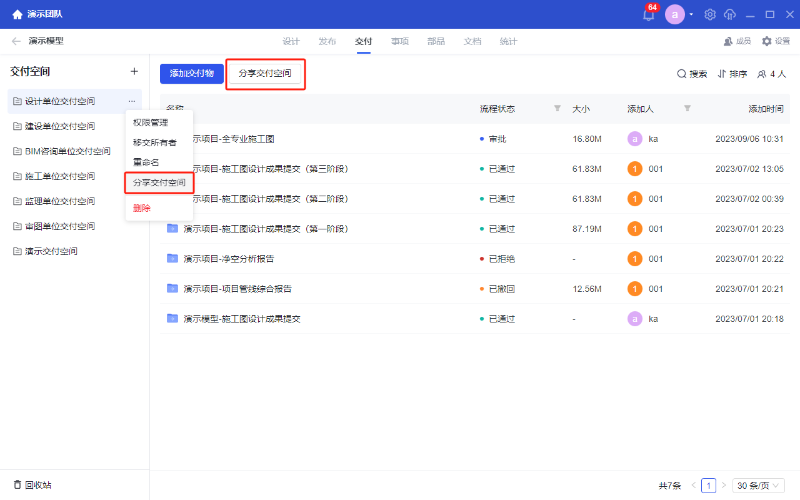800x500 pixels.
Task: Switch to the 发布 tab
Action: pos(327,41)
